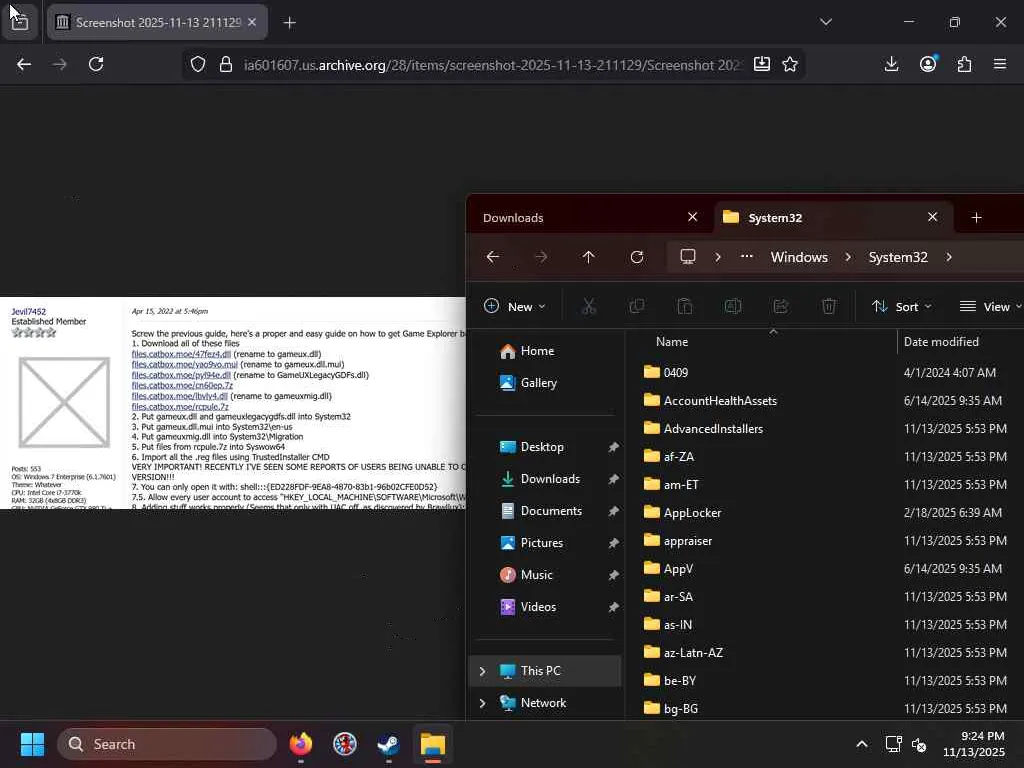Click the taskbar Search box
This screenshot has height=768, width=1024.
[167, 744]
